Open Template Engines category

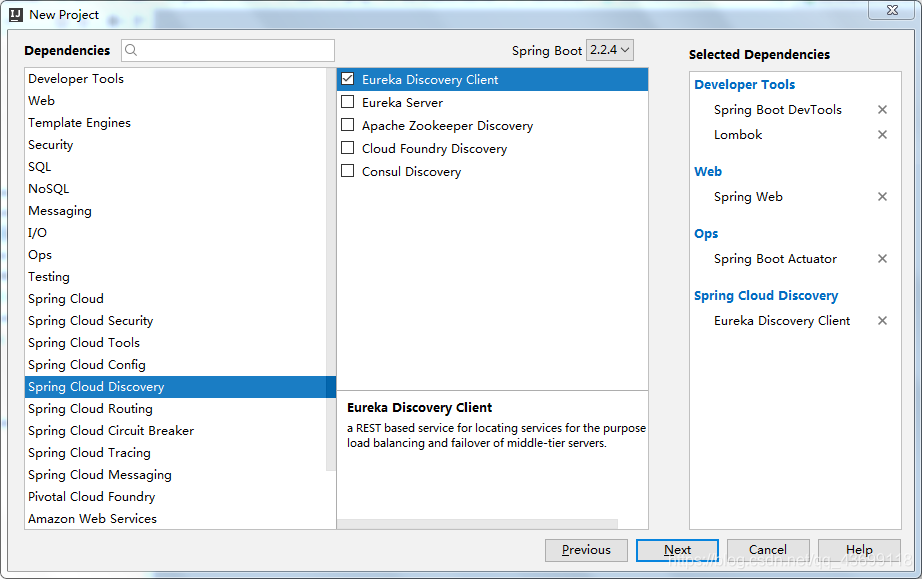click(176, 123)
